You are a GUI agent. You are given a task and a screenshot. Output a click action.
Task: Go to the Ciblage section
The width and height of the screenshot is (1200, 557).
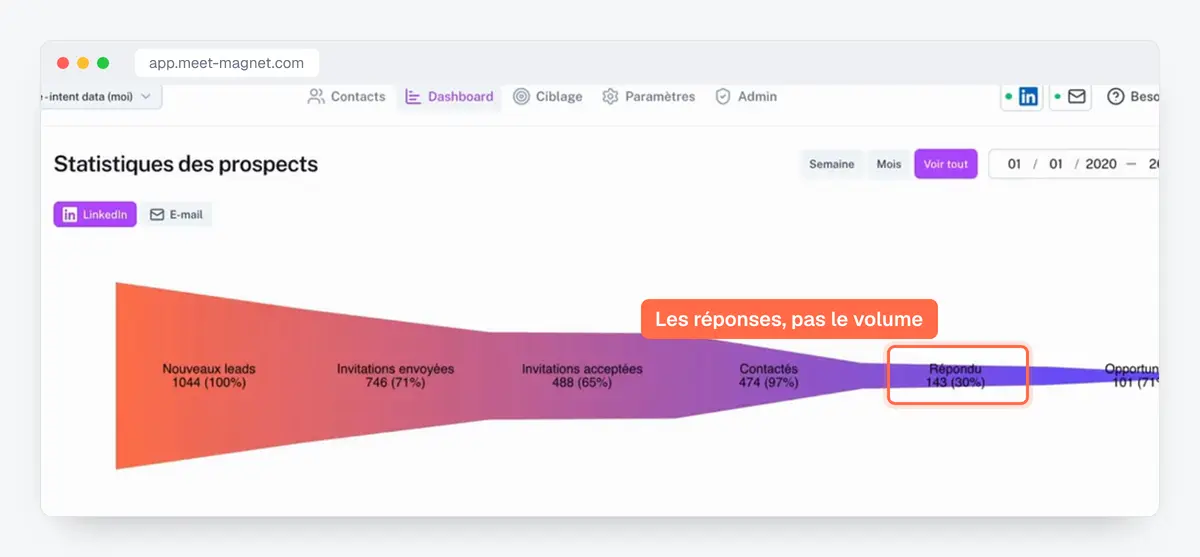tap(547, 97)
